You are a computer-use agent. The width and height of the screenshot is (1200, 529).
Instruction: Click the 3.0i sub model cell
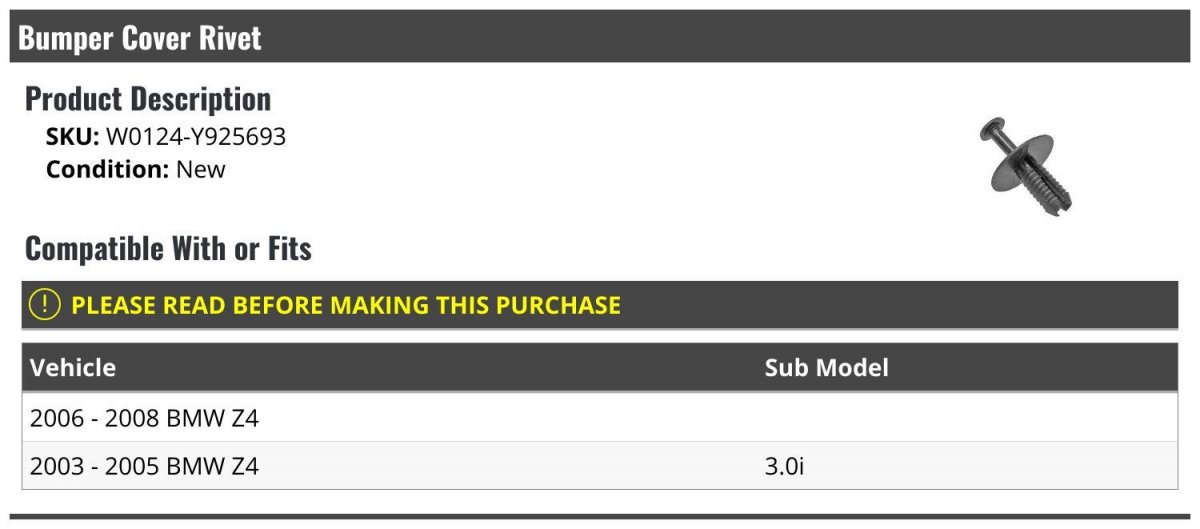click(x=784, y=466)
